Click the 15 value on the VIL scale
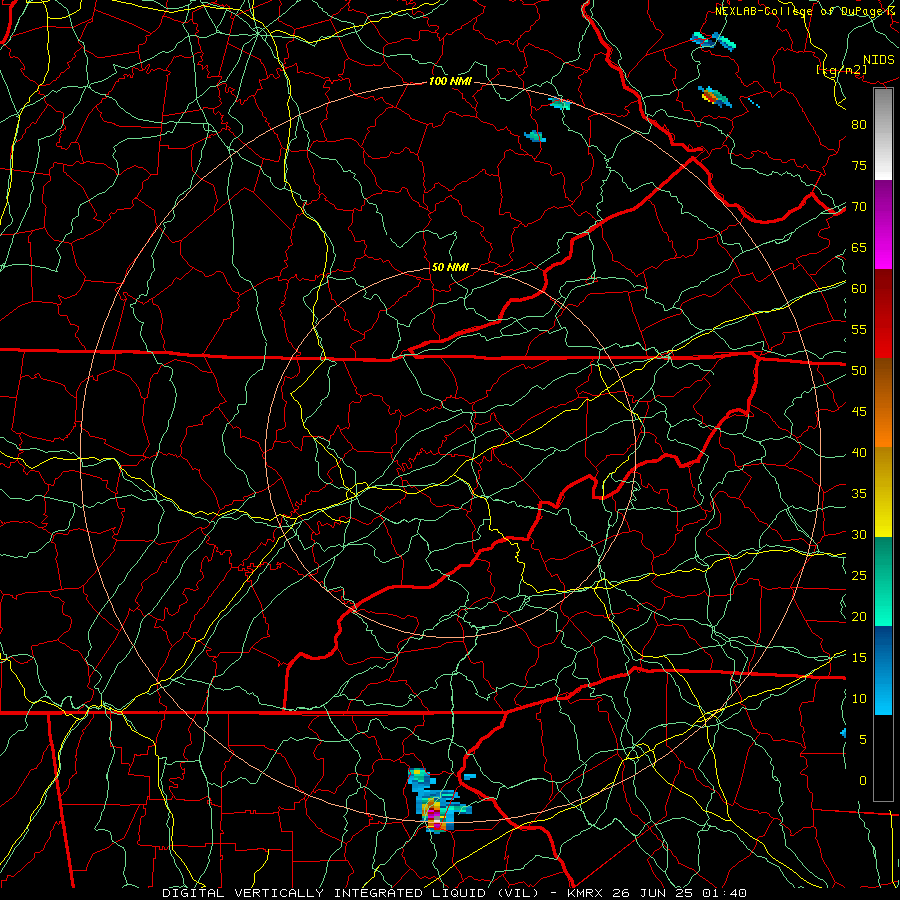Image resolution: width=900 pixels, height=900 pixels. (859, 658)
